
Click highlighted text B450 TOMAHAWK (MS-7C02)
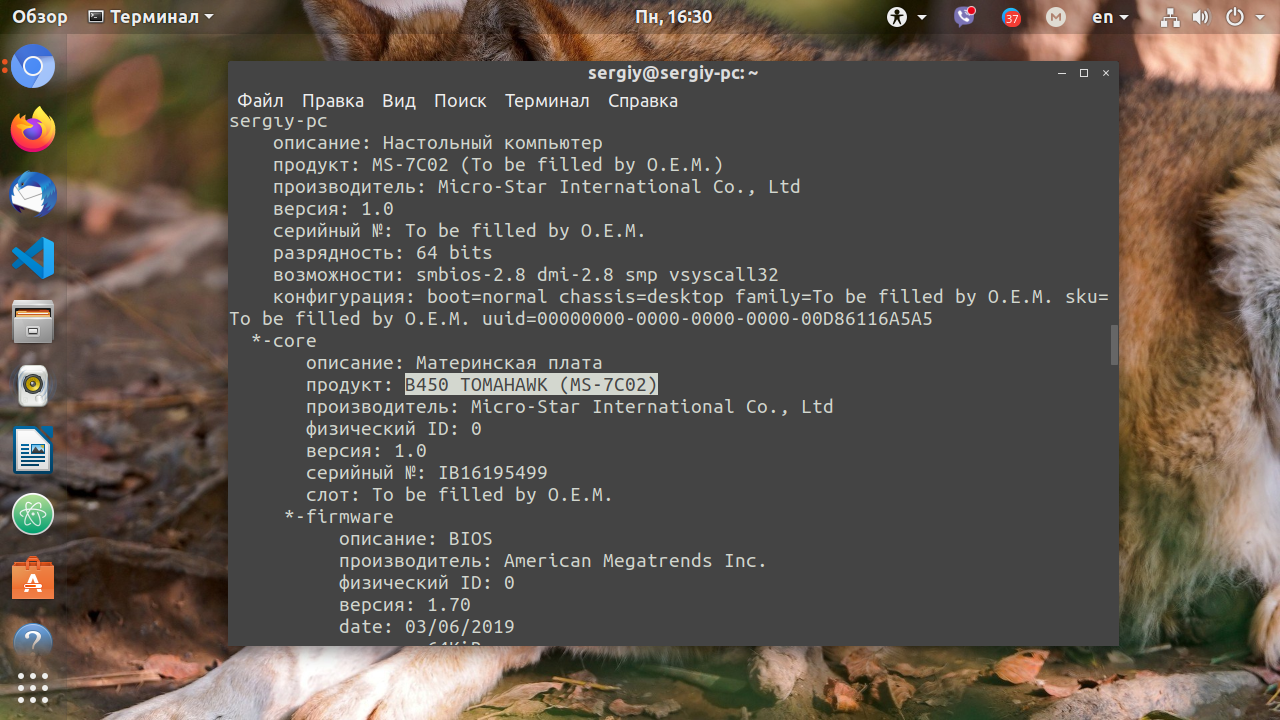[531, 385]
